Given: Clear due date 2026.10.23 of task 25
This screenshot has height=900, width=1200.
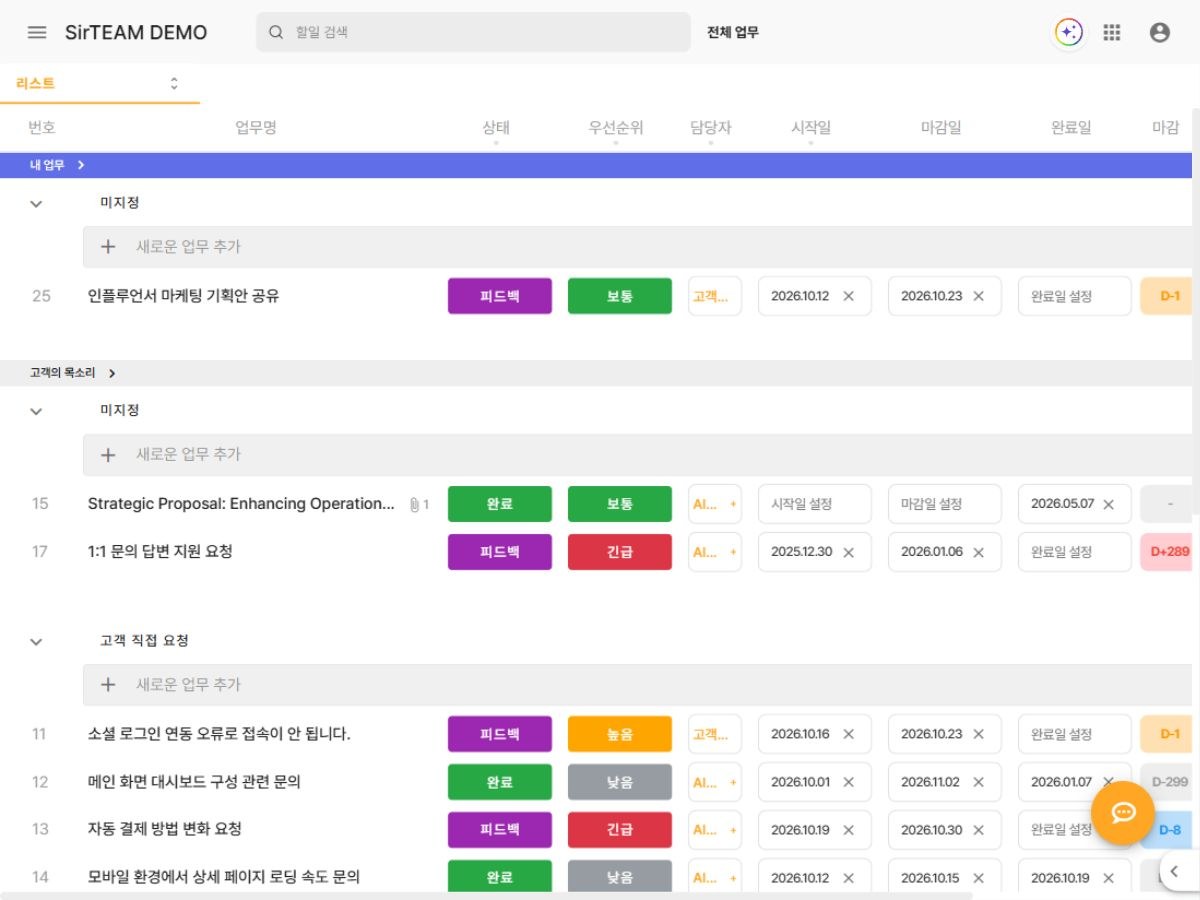Looking at the screenshot, I should click(x=979, y=296).
